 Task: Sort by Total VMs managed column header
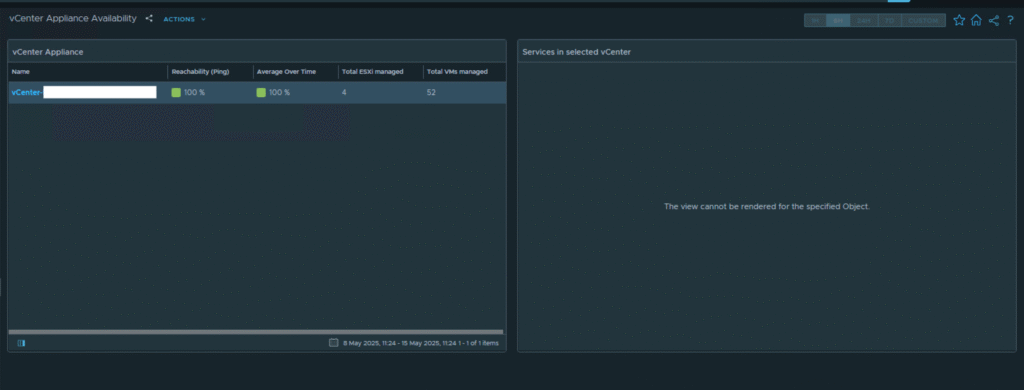coord(457,72)
